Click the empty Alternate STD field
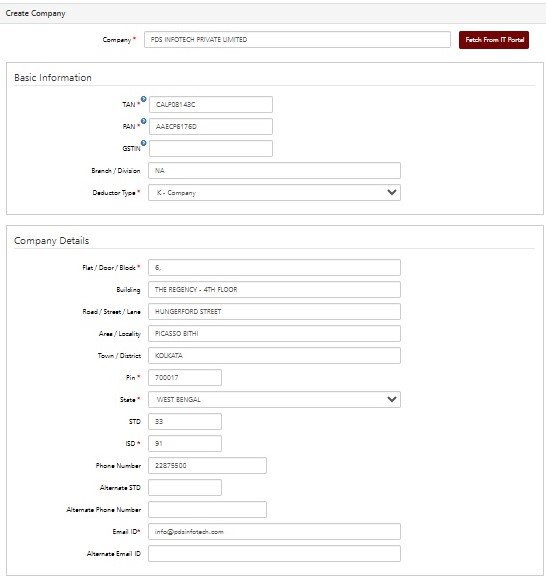 [x=185, y=487]
